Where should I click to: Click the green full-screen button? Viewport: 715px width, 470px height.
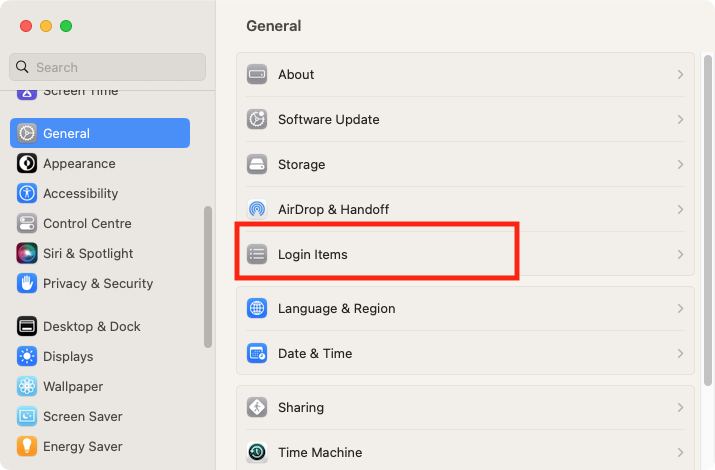[66, 26]
